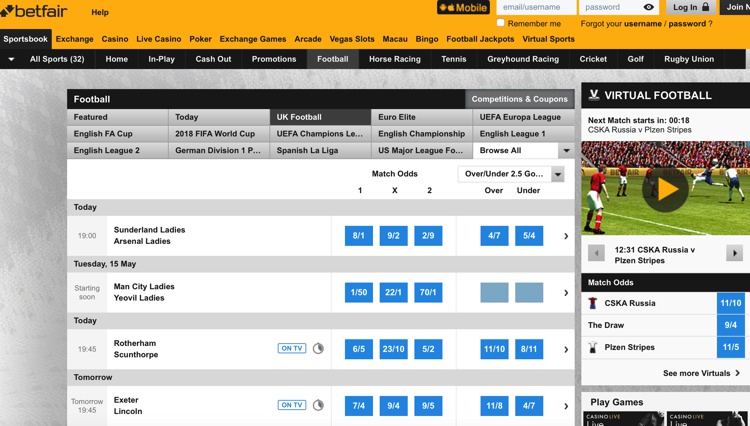Play the virtual football video

[x=665, y=188]
